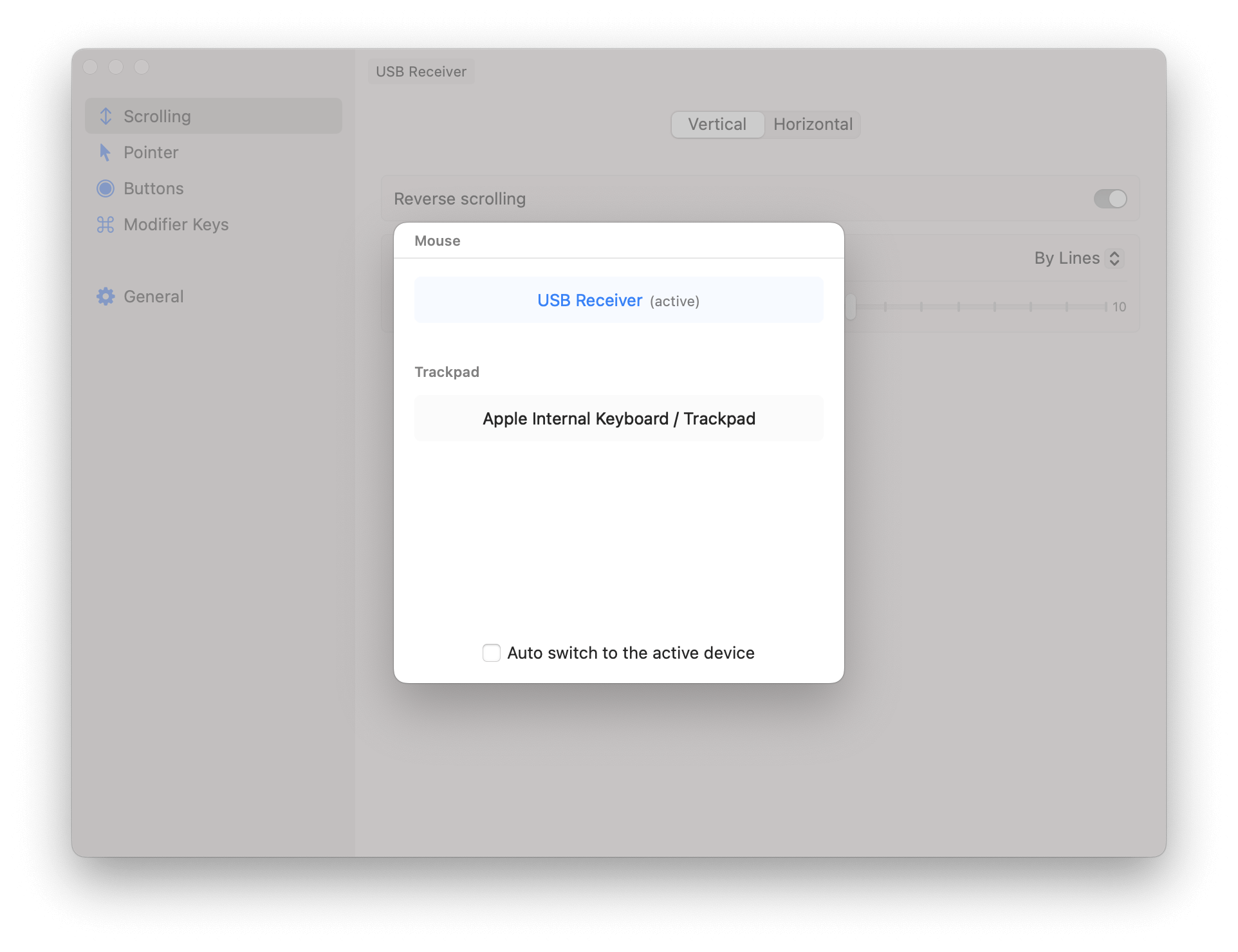This screenshot has width=1238, height=952.
Task: Click the By Lines stepper arrows
Action: pos(1114,259)
